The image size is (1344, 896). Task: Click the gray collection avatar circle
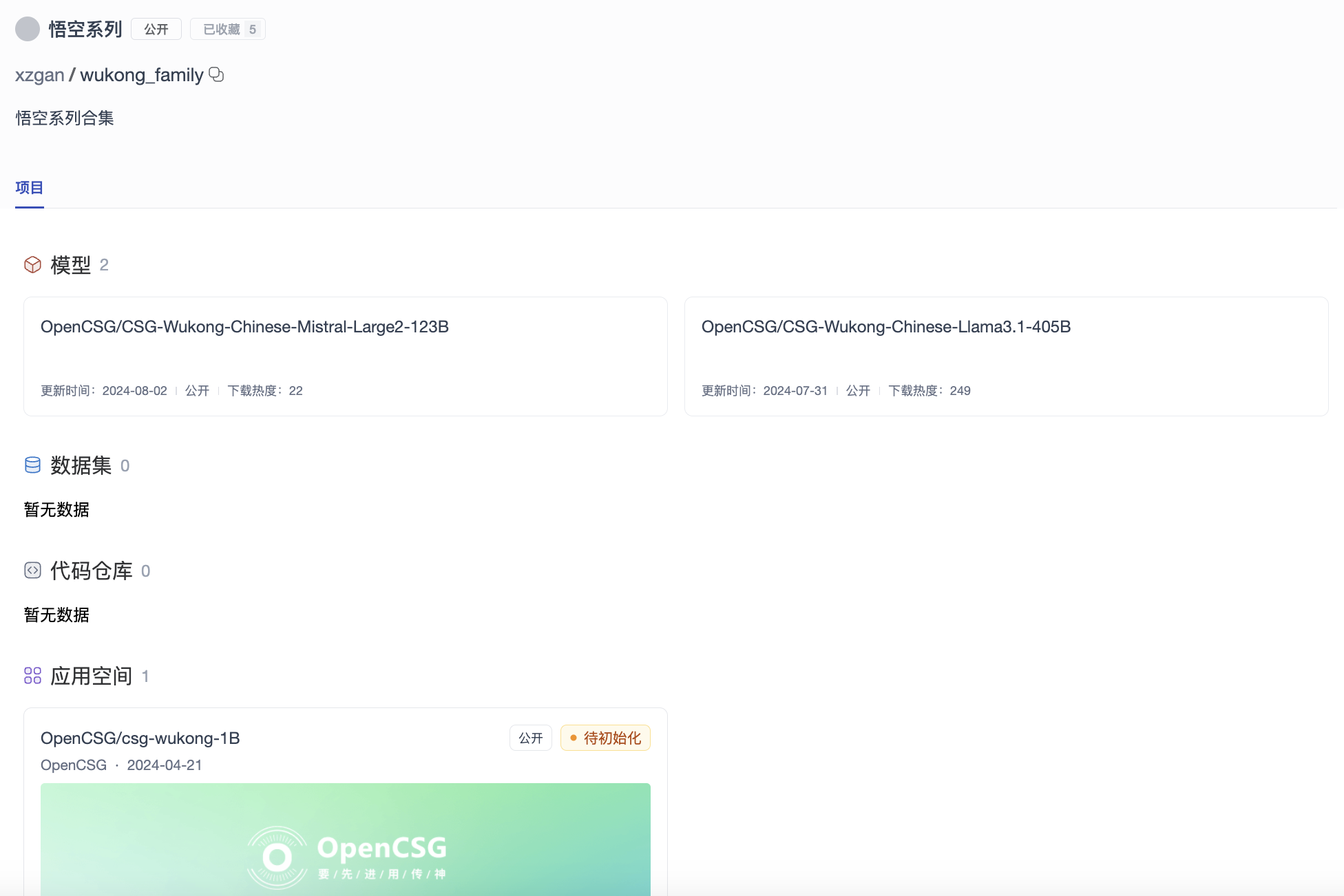click(x=28, y=29)
